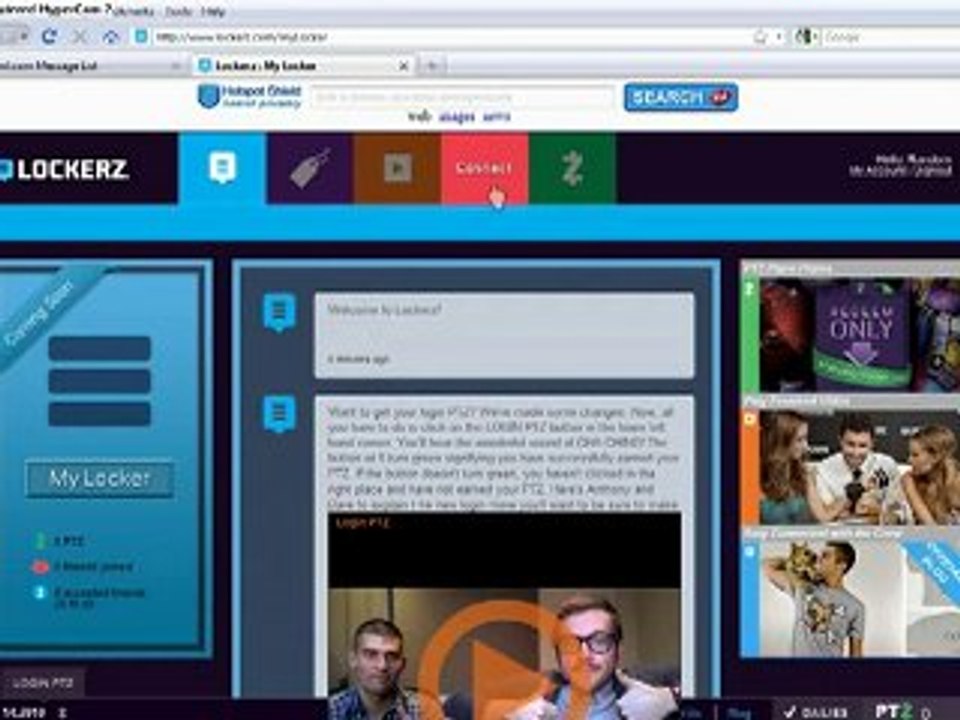
Task: Open the Welcome to Lockerz message
Action: click(x=504, y=336)
